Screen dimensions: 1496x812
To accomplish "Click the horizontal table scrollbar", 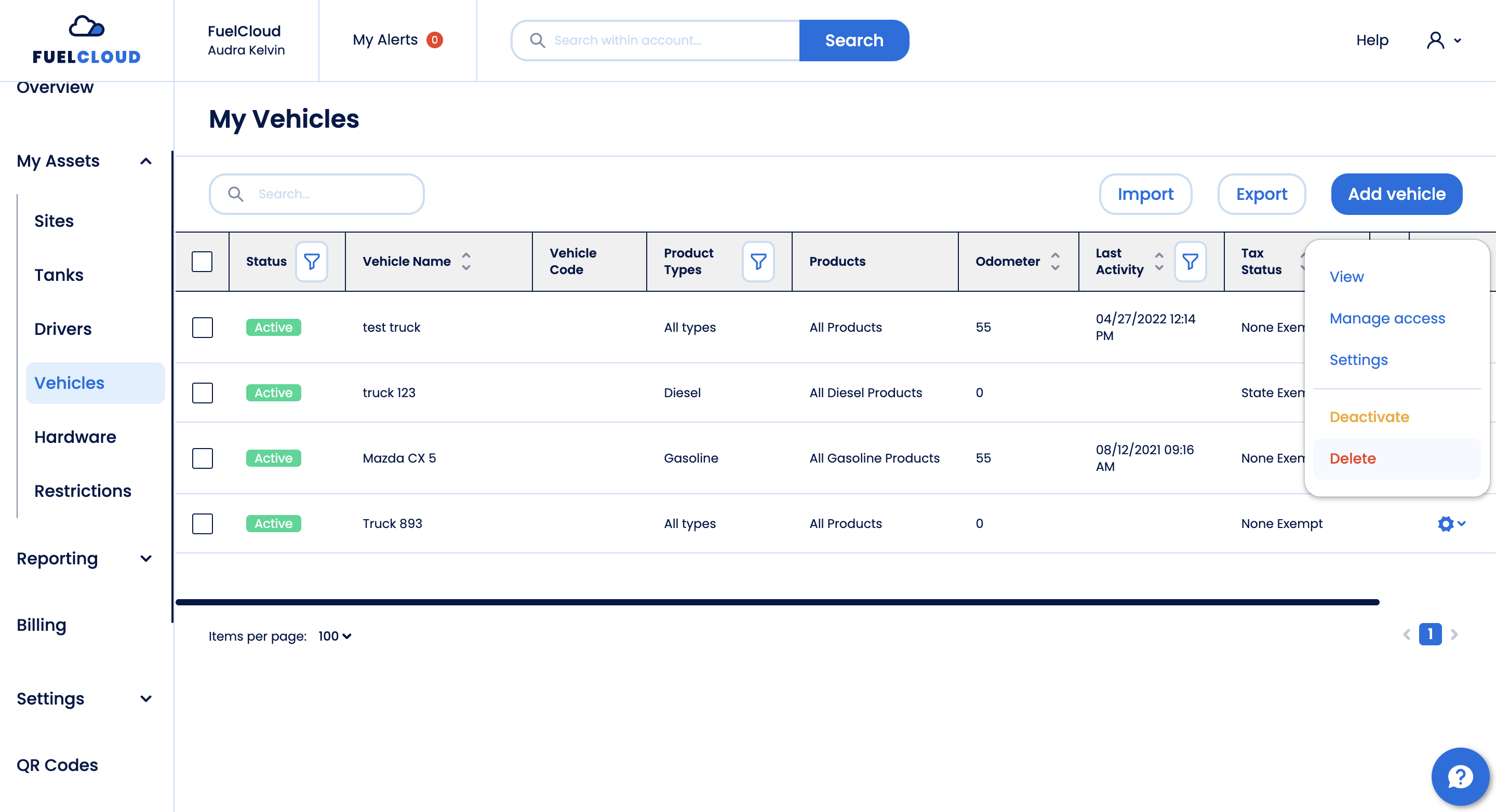I will click(x=777, y=602).
